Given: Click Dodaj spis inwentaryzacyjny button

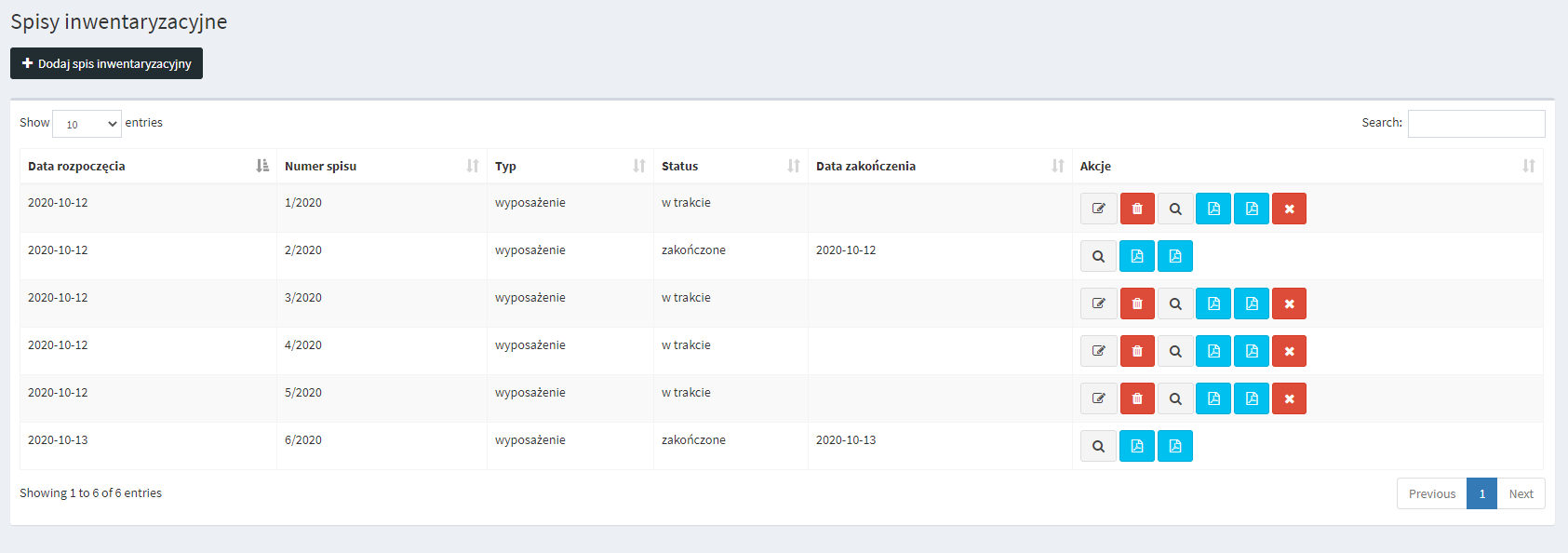Looking at the screenshot, I should [x=106, y=63].
